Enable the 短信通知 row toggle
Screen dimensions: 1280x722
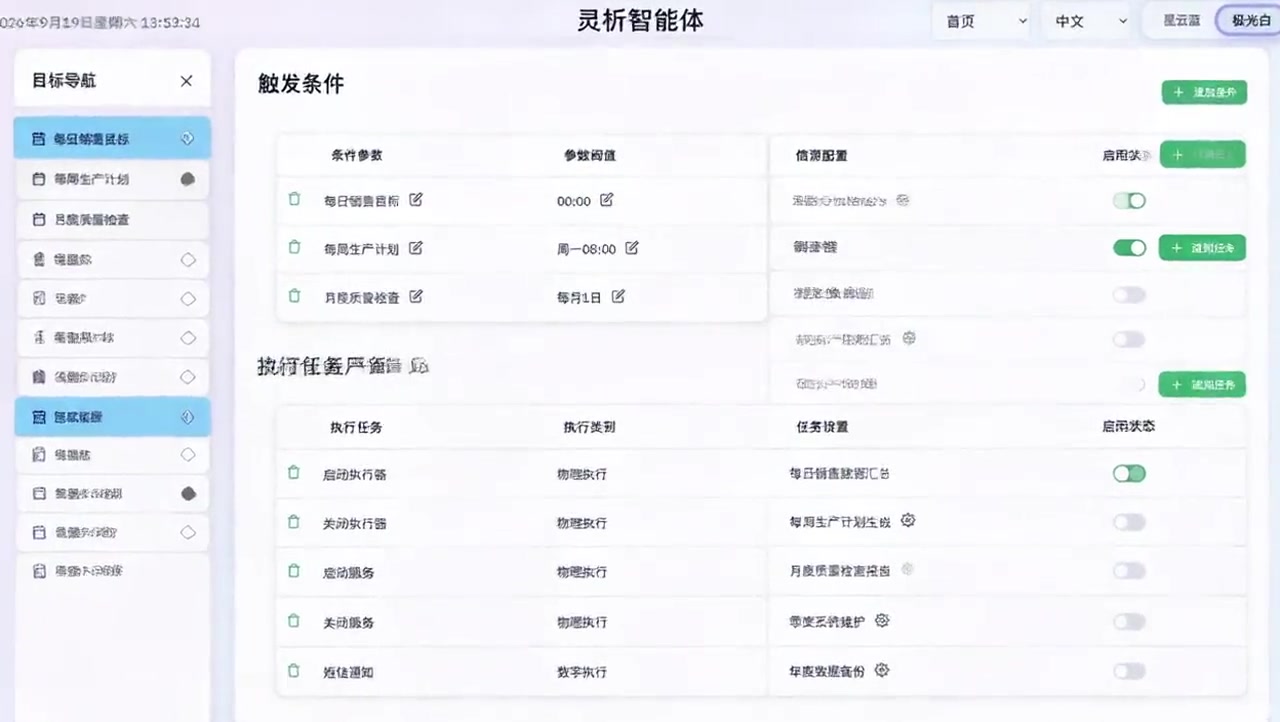point(1129,671)
